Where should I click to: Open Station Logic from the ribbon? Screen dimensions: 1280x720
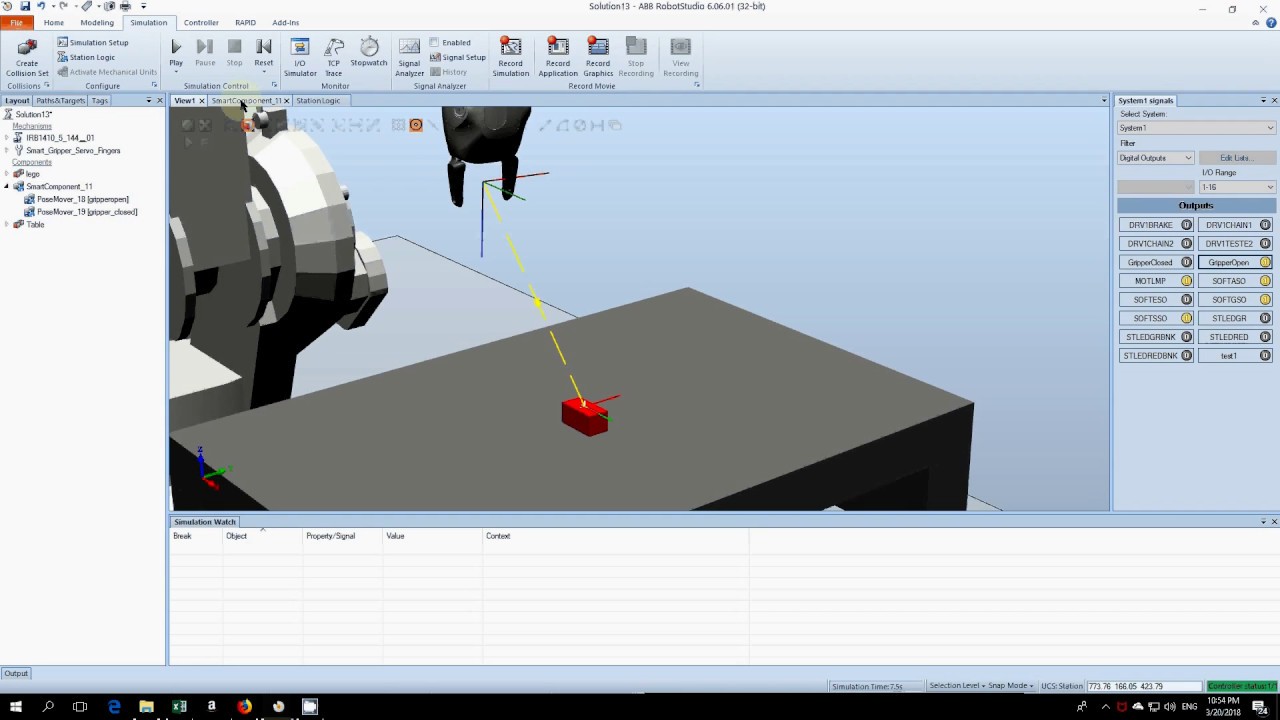(x=86, y=57)
